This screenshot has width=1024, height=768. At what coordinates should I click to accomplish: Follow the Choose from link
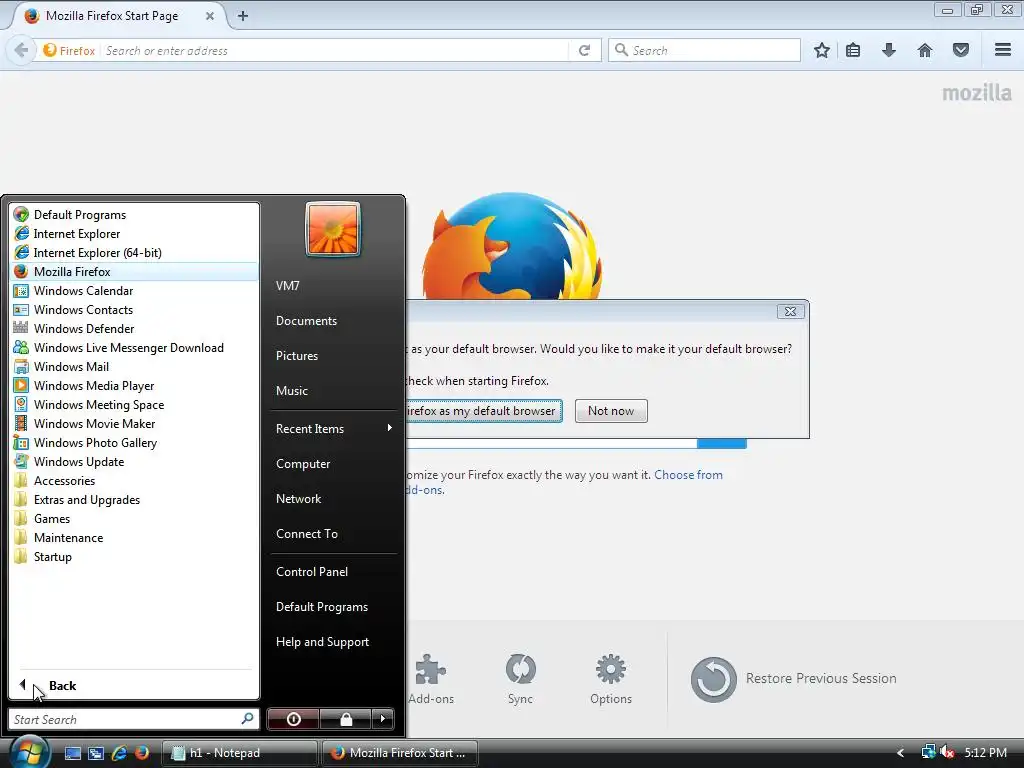click(x=688, y=475)
